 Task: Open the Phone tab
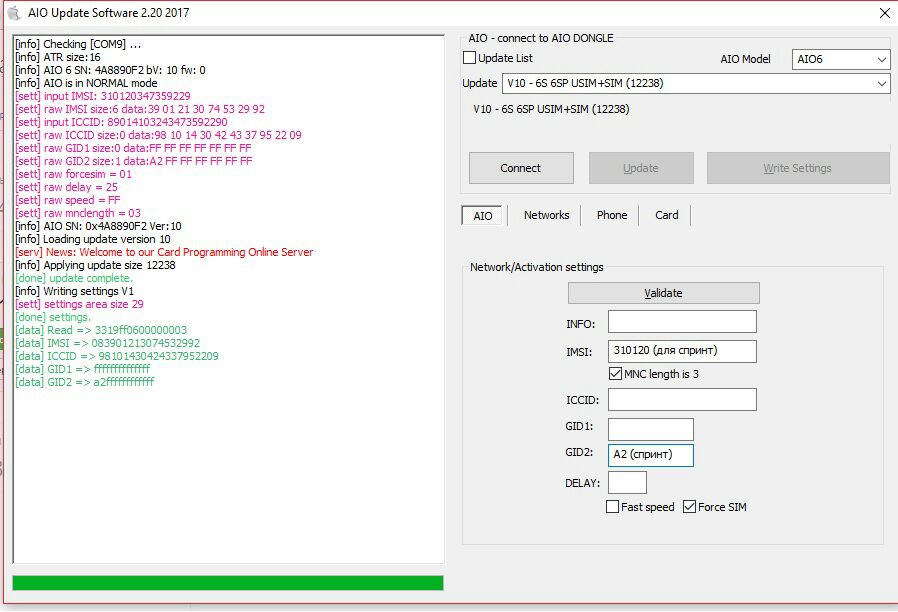coord(612,215)
